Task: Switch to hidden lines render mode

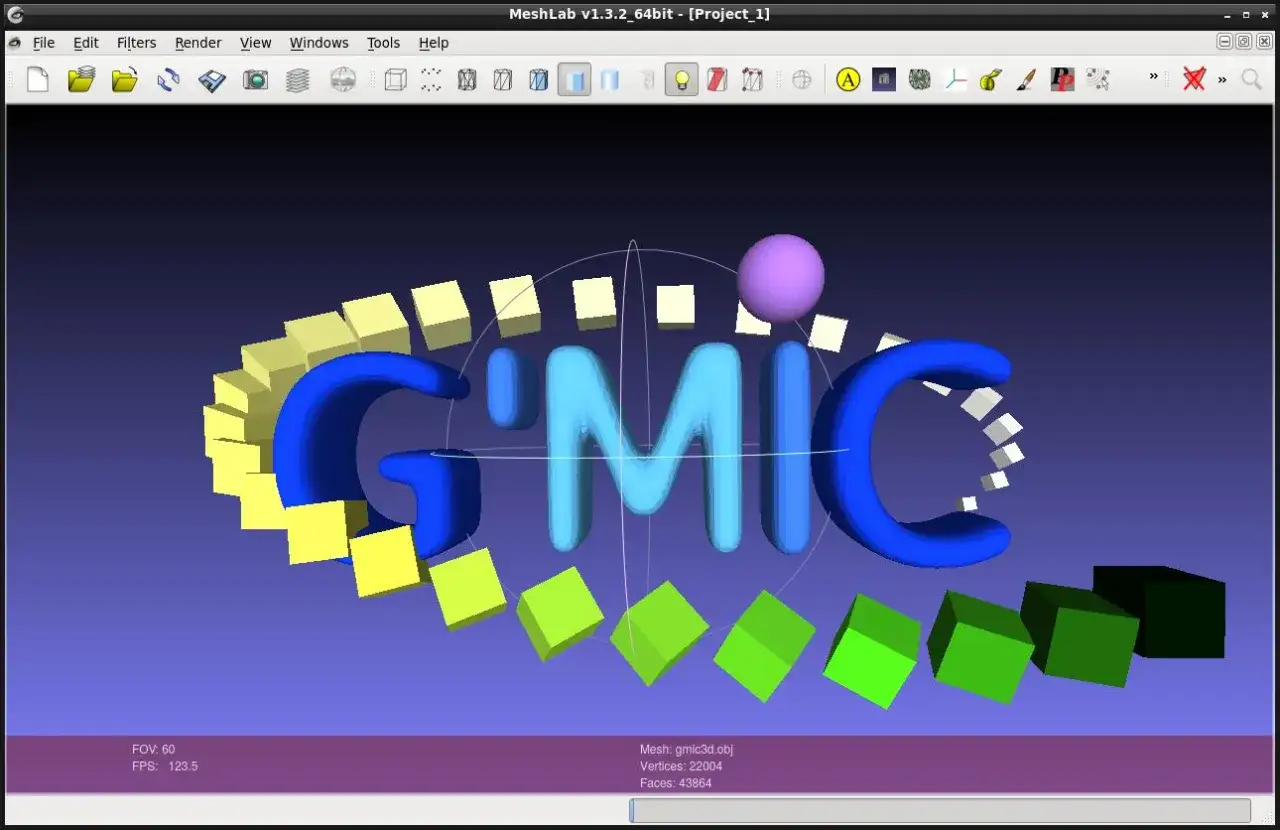Action: point(503,79)
